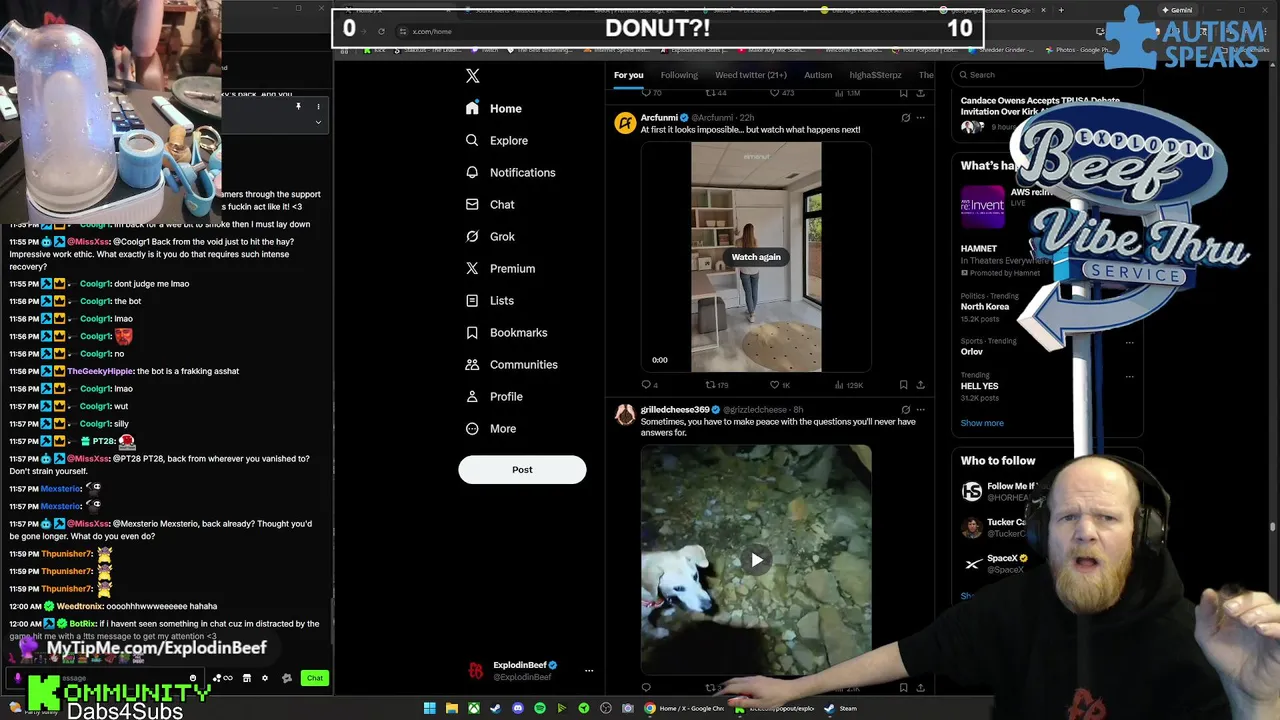Open Spotify from the taskbar
Viewport: 1280px width, 720px height.
tap(540, 708)
